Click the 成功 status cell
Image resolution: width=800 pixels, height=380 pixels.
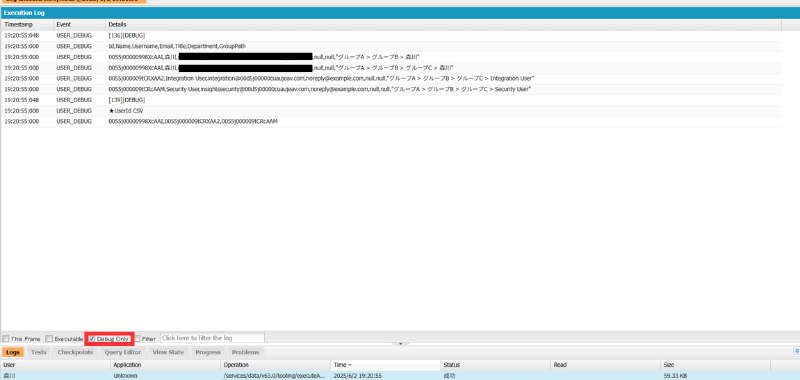tap(496, 375)
